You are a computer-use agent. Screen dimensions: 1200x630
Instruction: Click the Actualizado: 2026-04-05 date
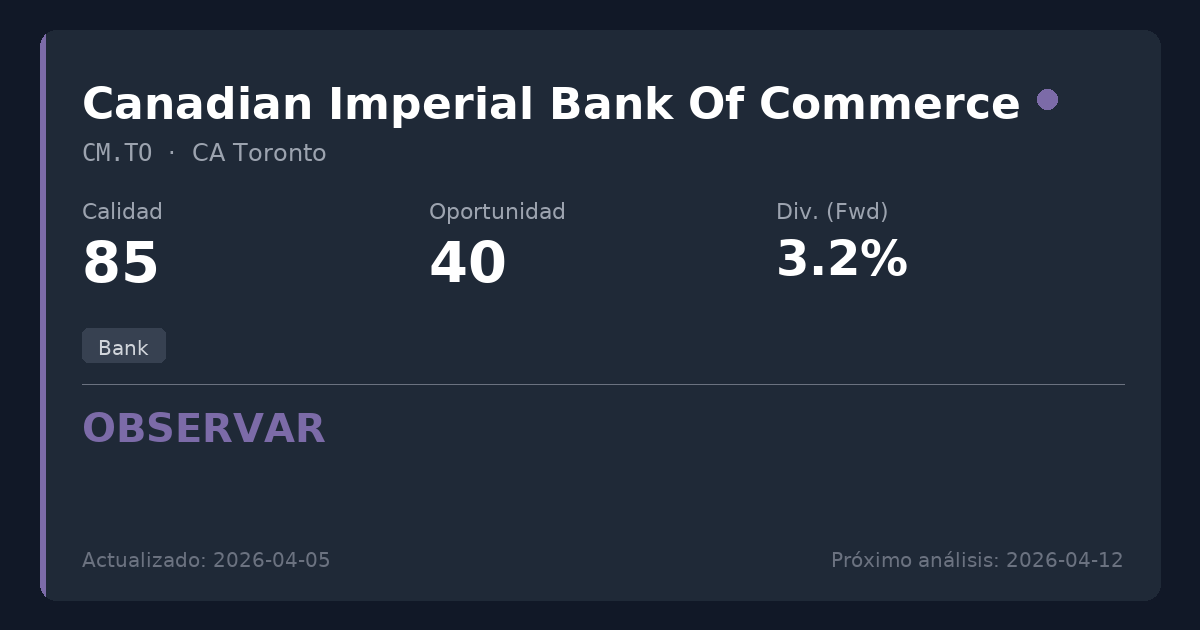pyautogui.click(x=206, y=560)
